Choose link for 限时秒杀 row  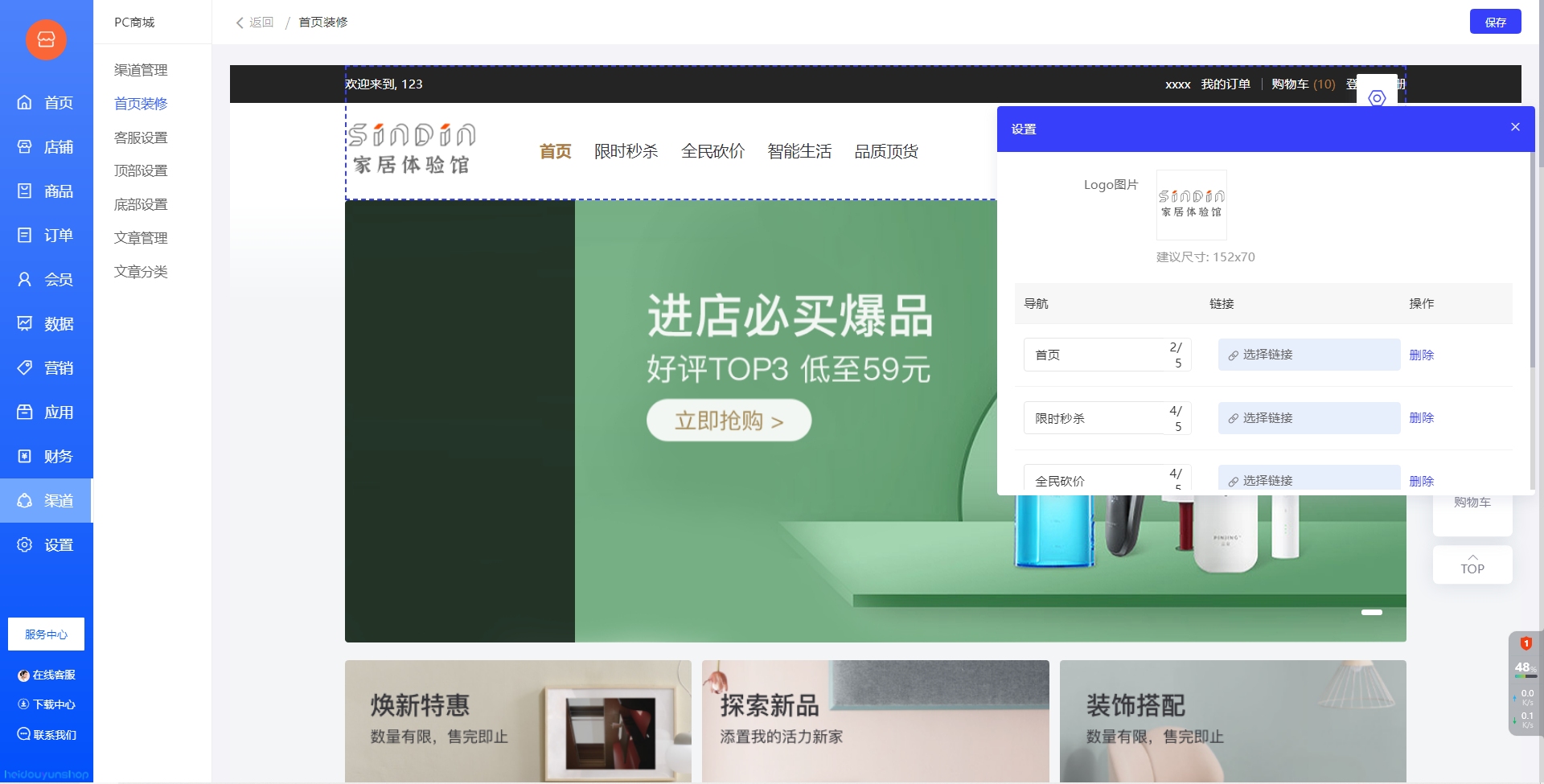pyautogui.click(x=1309, y=418)
